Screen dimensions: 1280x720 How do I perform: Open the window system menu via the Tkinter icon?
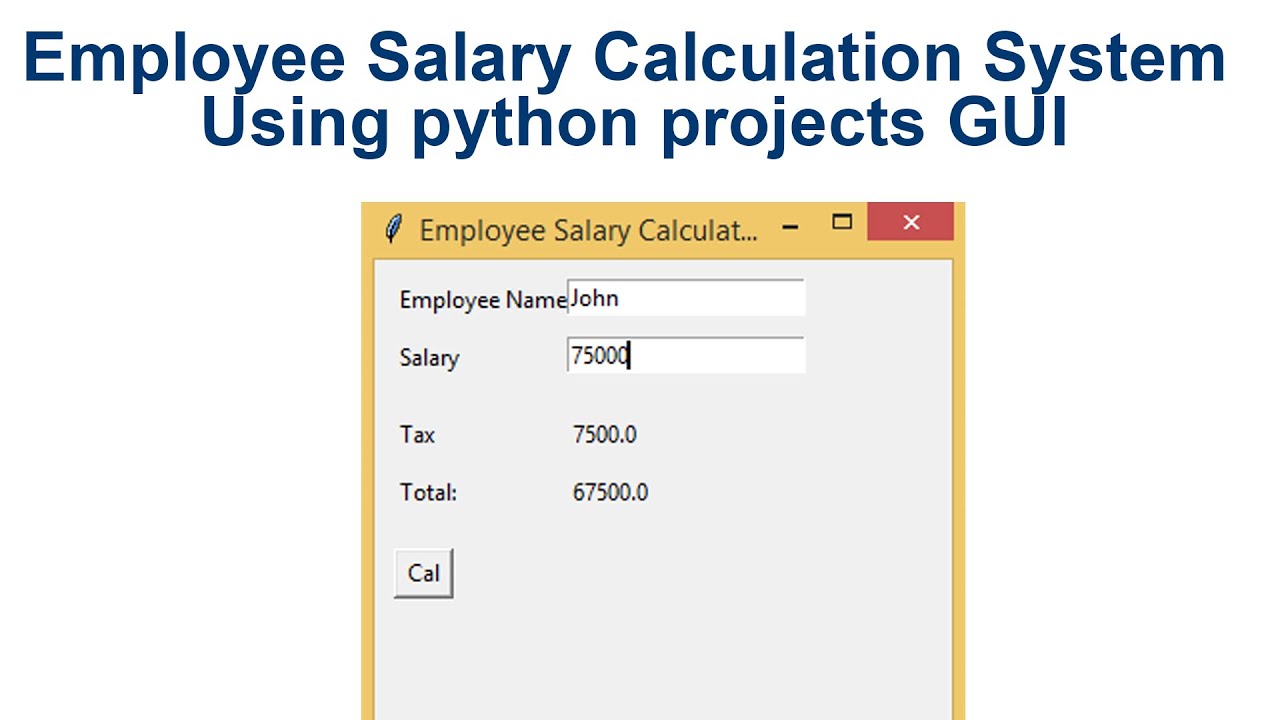coord(395,228)
